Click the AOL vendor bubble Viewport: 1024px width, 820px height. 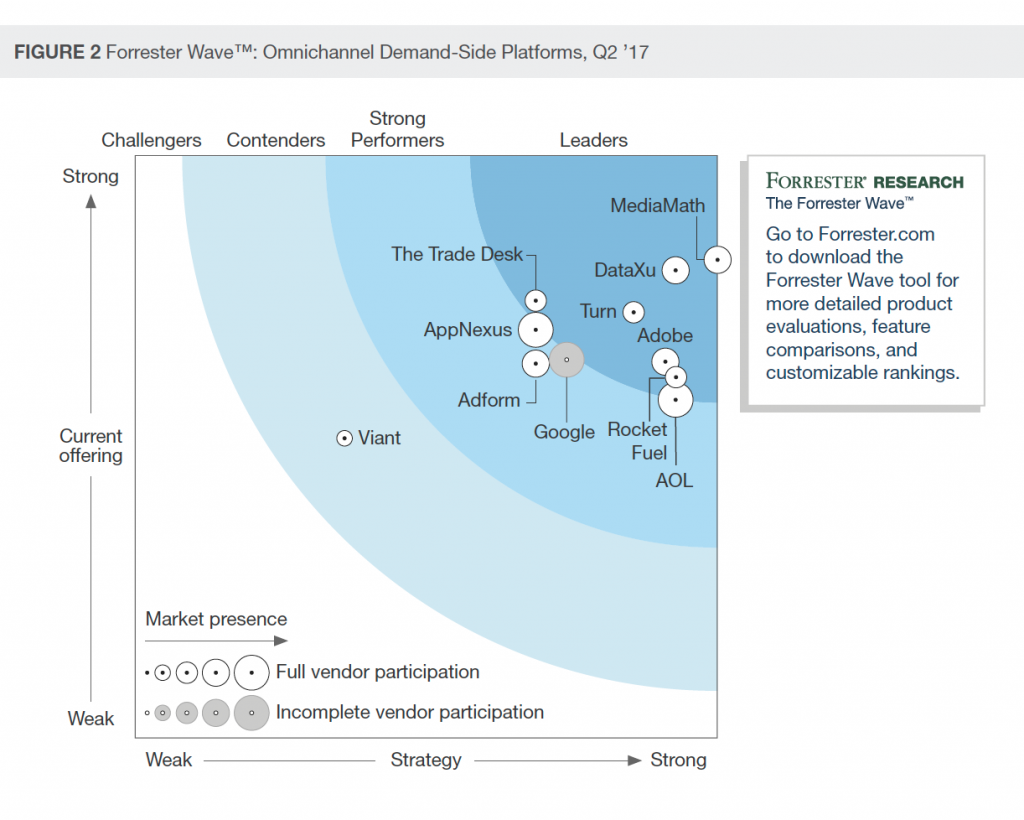point(675,400)
